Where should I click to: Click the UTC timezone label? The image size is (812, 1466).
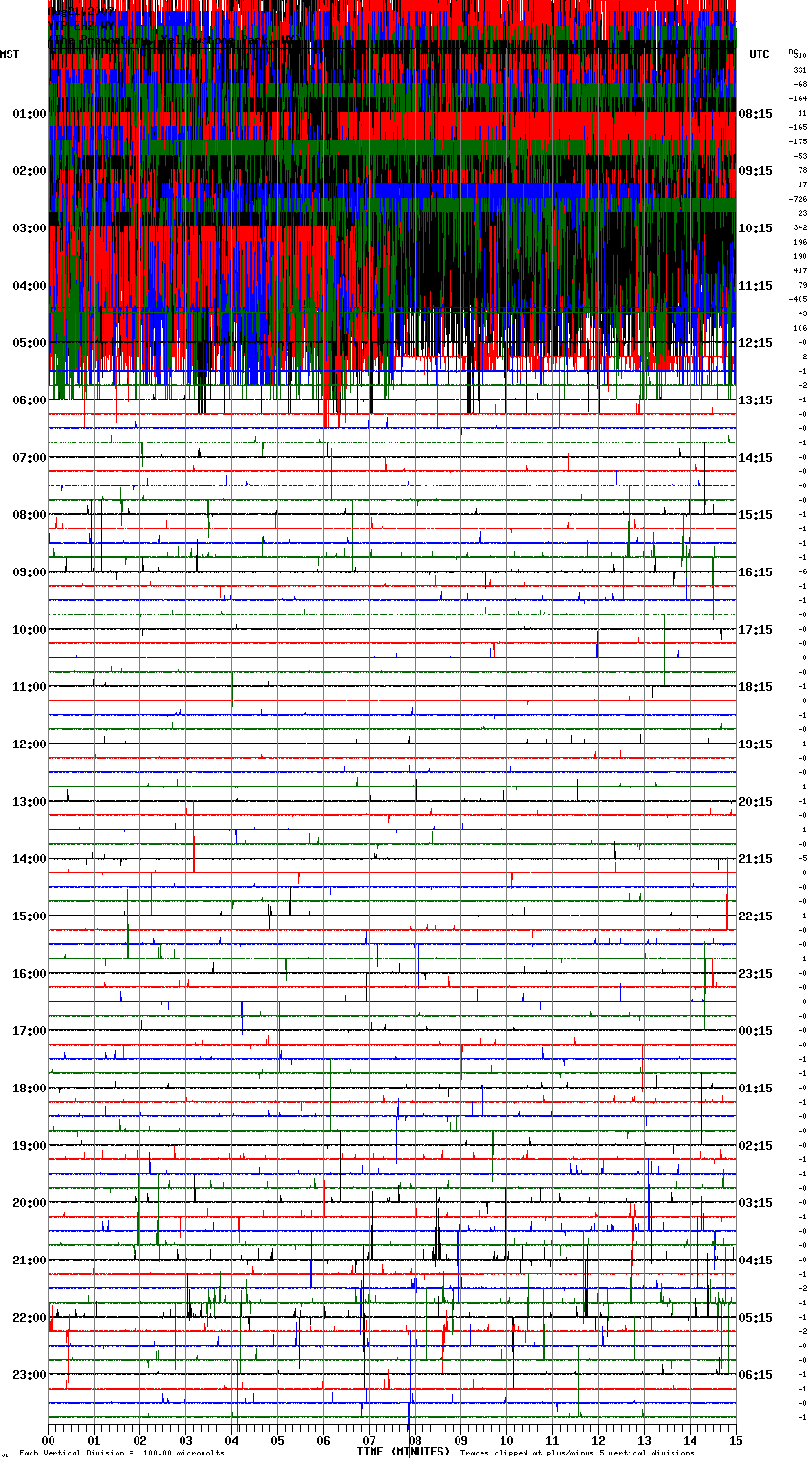pos(759,54)
